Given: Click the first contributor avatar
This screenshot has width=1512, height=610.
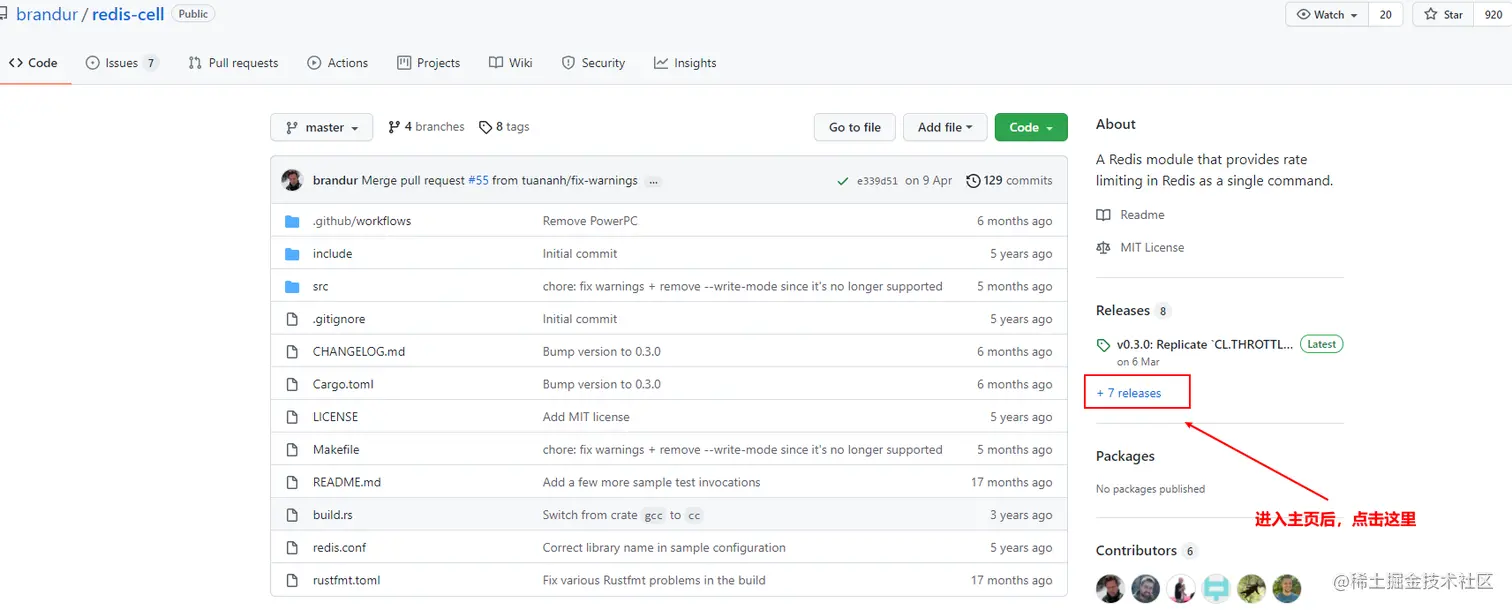Looking at the screenshot, I should (1110, 588).
